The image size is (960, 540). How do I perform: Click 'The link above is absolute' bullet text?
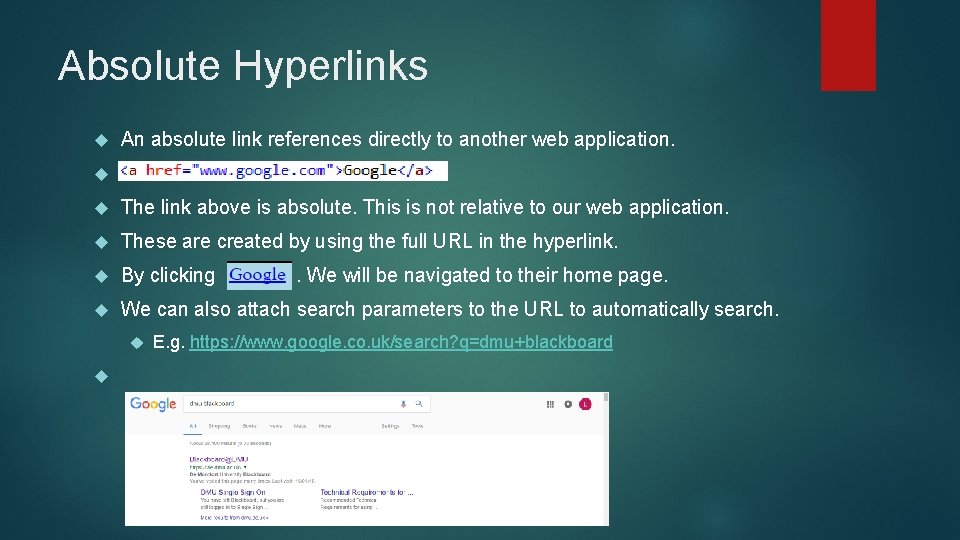[425, 208]
